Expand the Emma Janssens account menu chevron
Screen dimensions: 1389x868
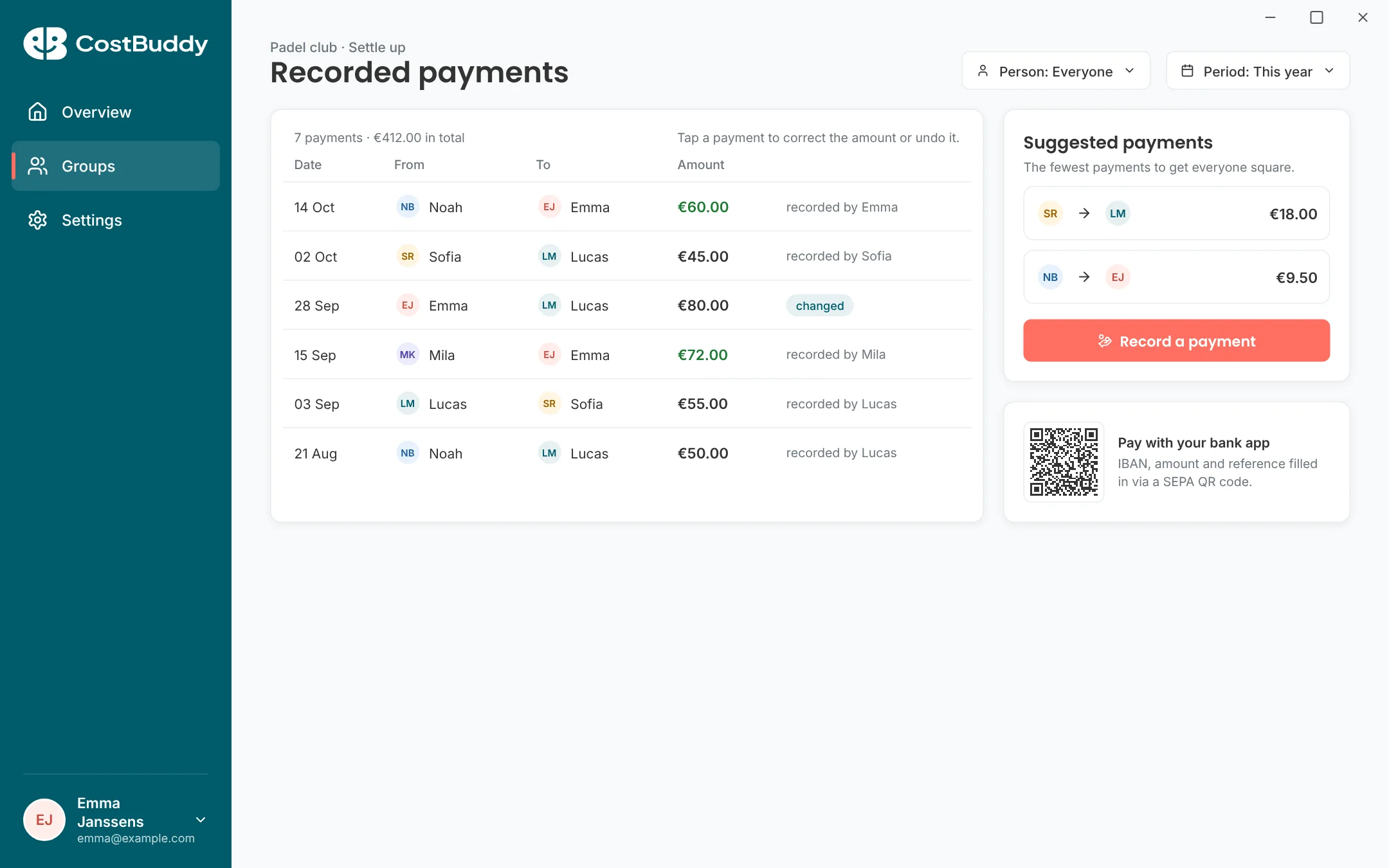point(201,820)
